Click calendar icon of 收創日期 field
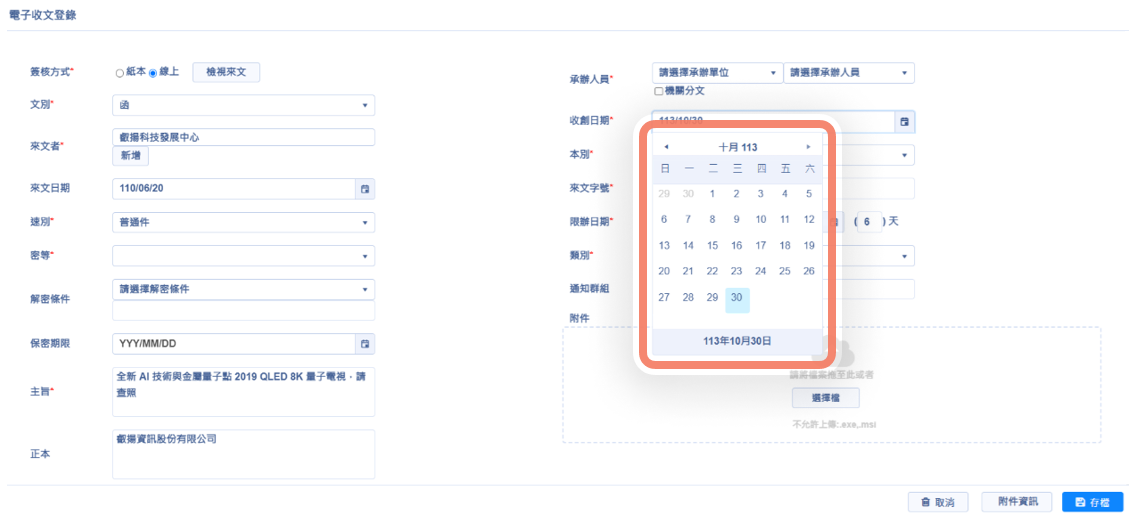The image size is (1129, 516). pos(904,122)
